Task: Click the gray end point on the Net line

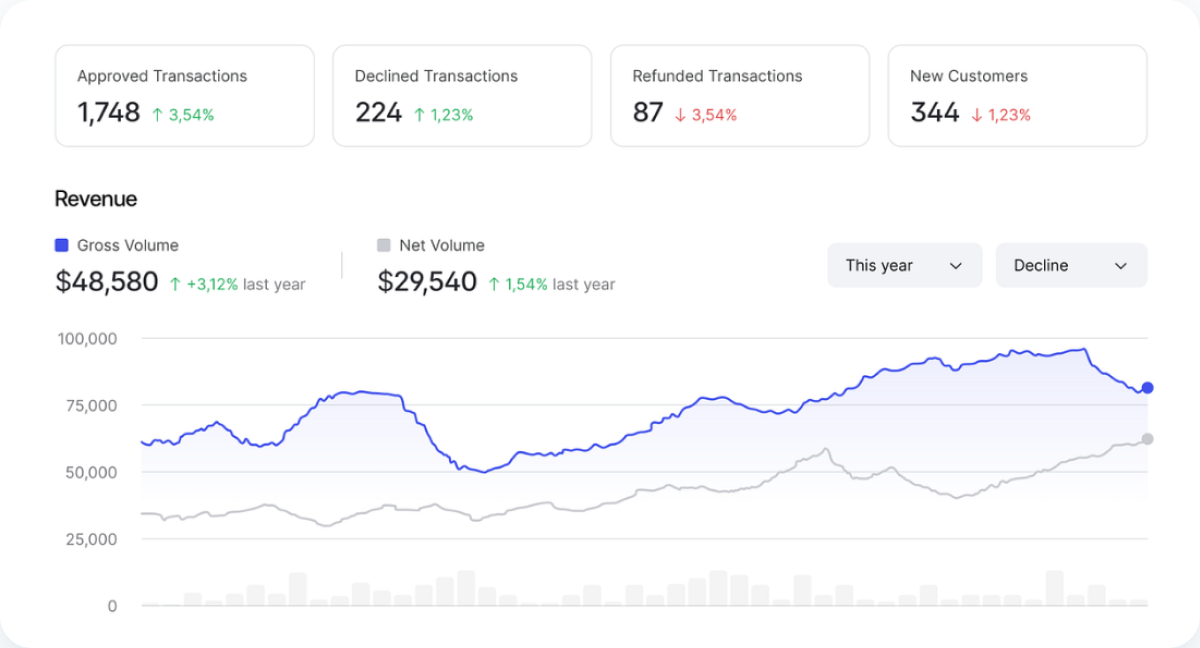Action: [1147, 439]
